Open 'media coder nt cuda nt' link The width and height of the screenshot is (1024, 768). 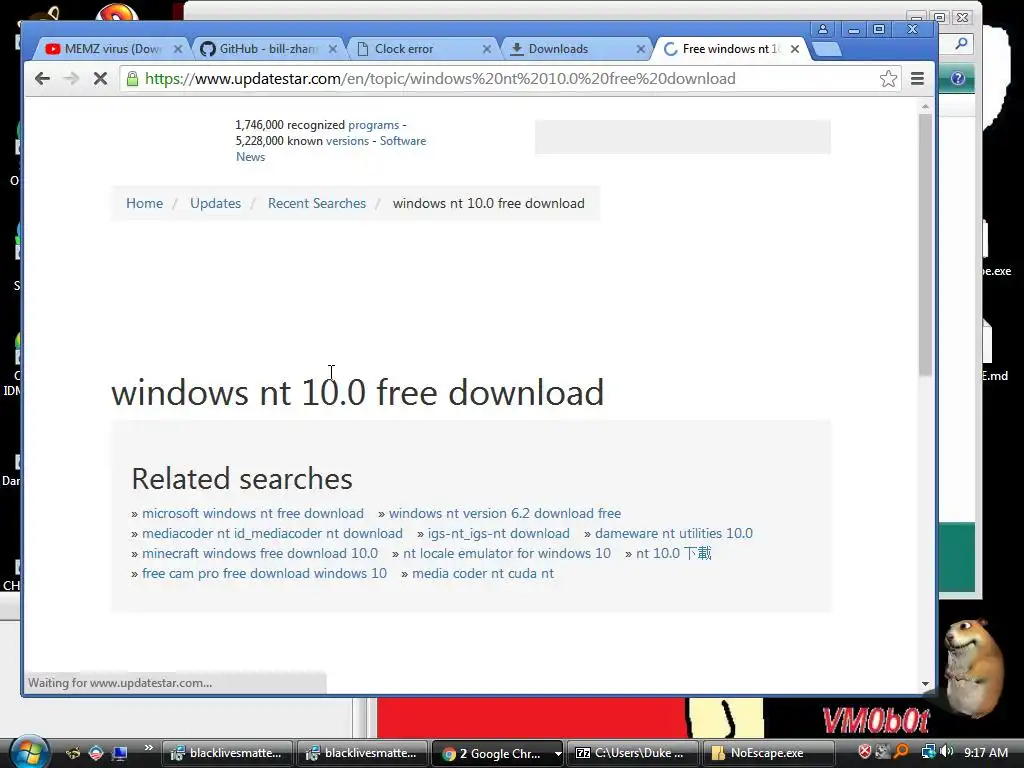click(483, 573)
